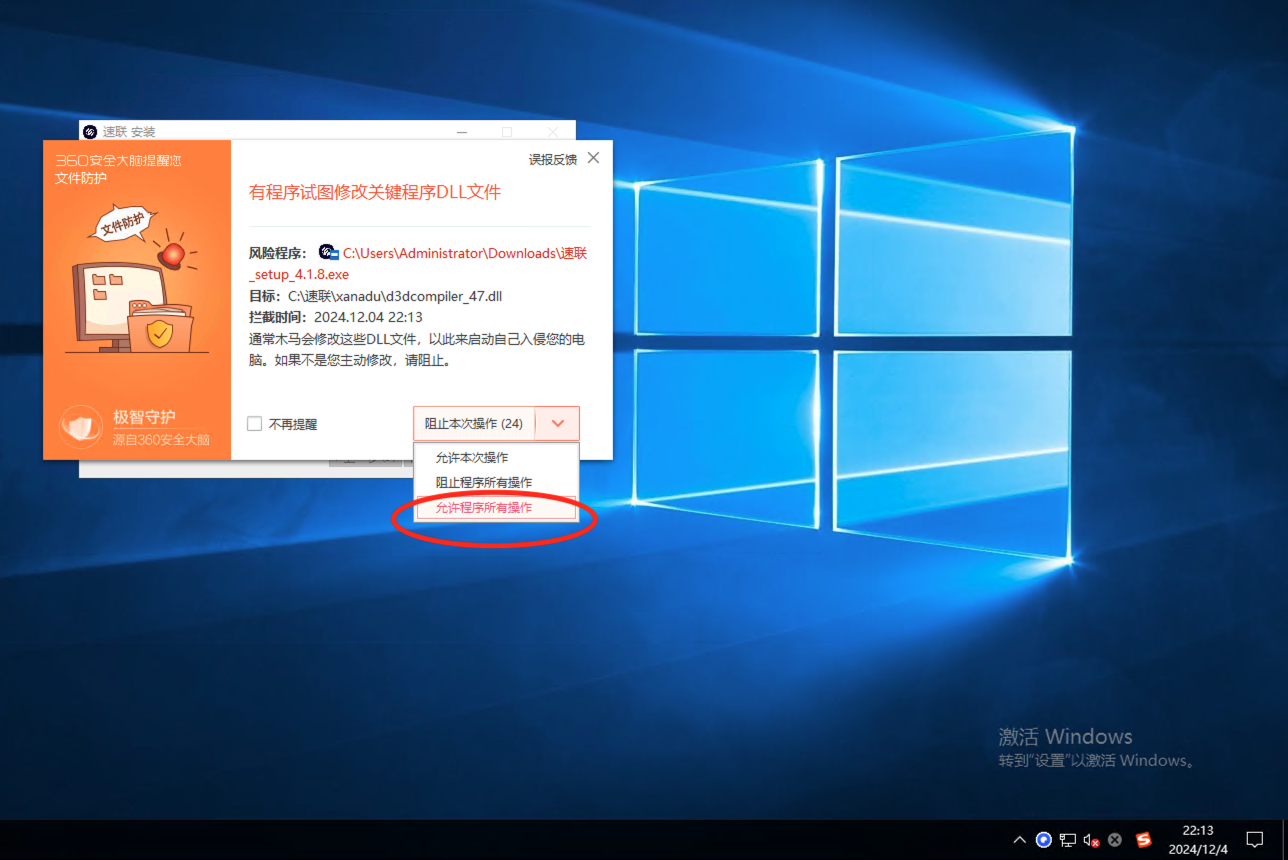Click the risk program setup exe icon
This screenshot has height=860, width=1288.
[328, 252]
